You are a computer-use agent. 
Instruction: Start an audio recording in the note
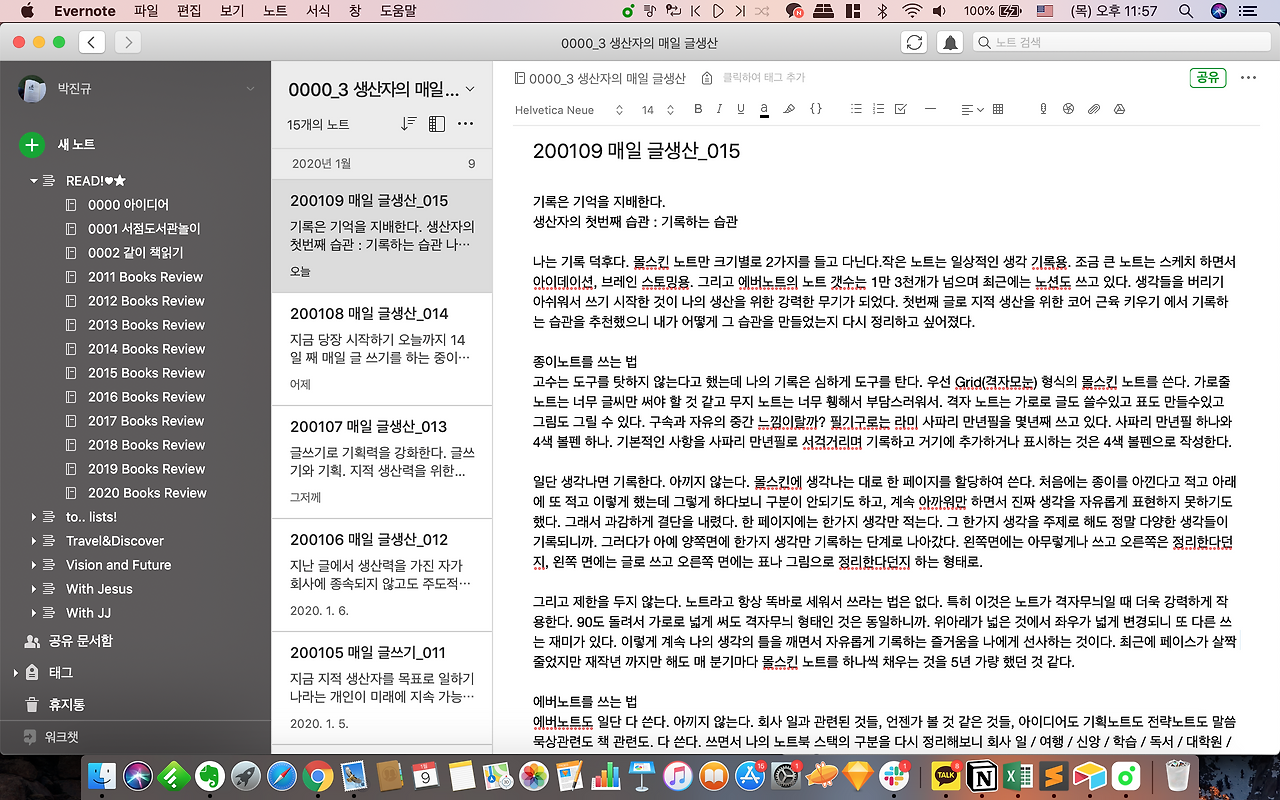[1043, 109]
